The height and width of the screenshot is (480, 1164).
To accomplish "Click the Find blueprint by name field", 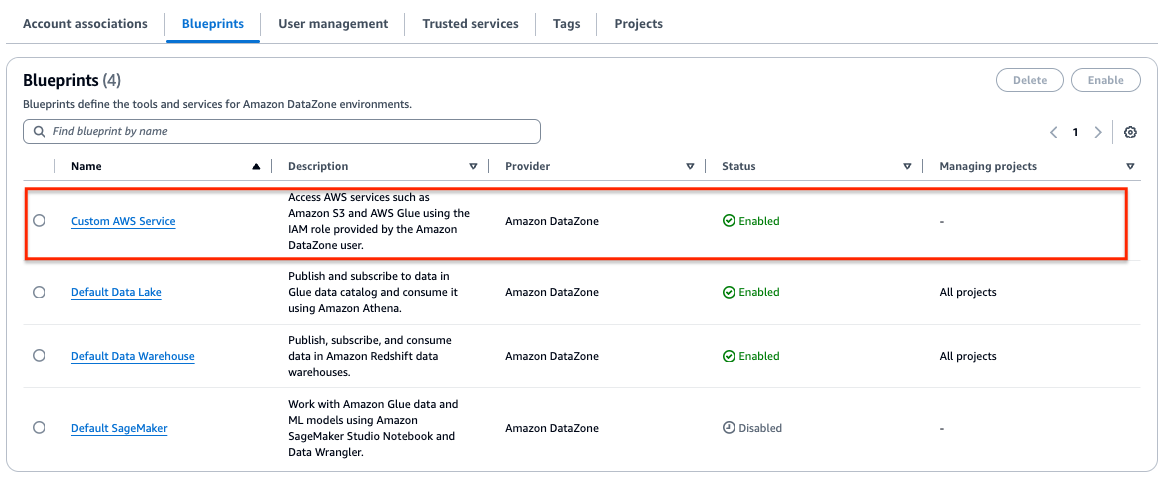I will coord(290,131).
